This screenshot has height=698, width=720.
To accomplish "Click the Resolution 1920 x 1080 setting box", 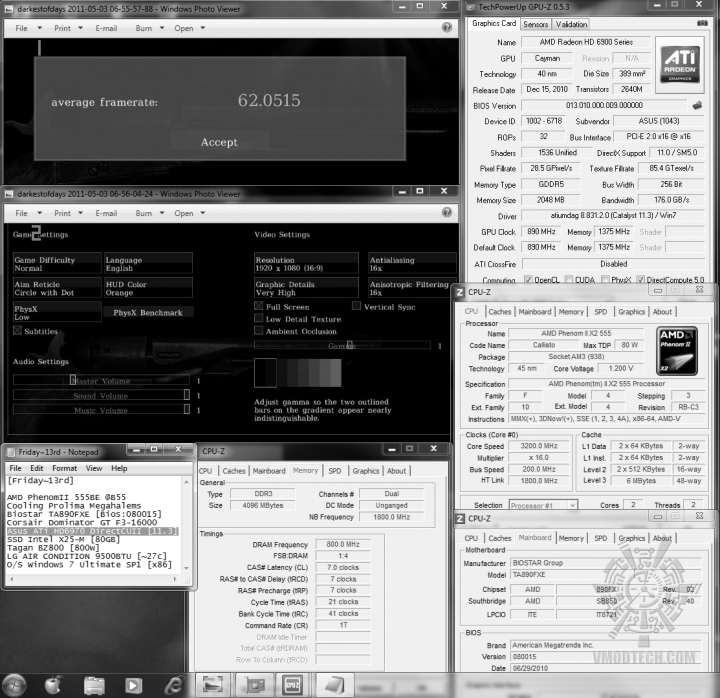I will point(306,264).
